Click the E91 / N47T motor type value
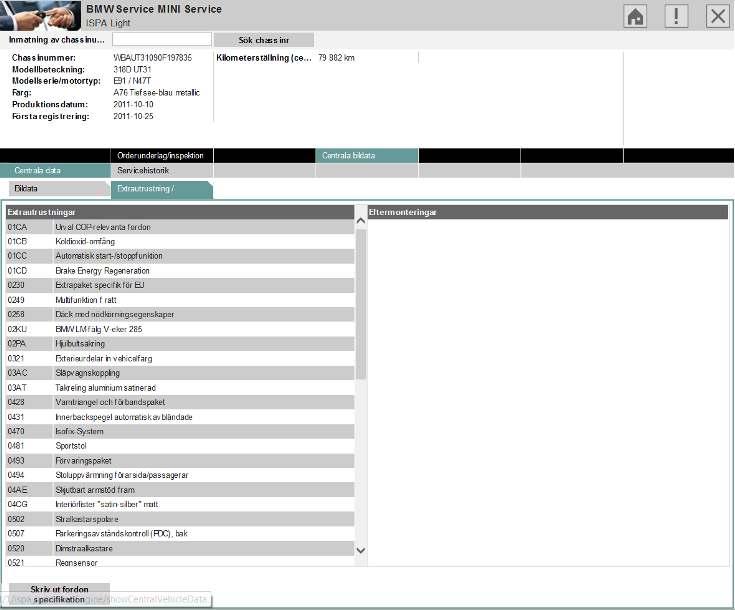 (132, 81)
